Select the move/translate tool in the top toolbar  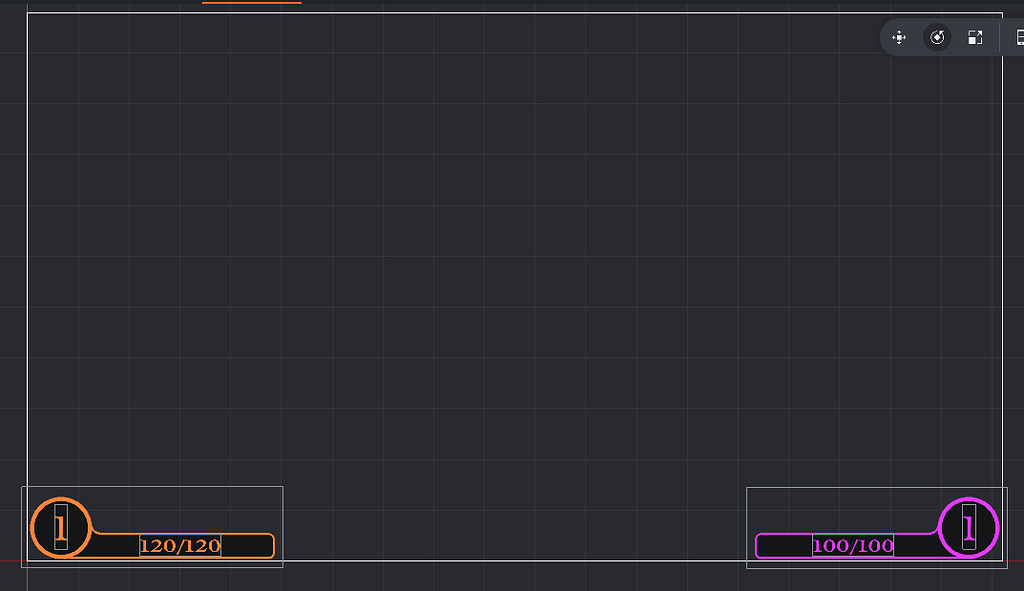898,37
